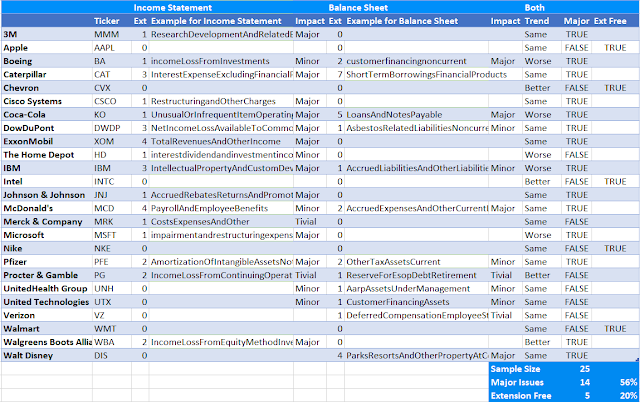Select the INTC ticker cell
This screenshot has height=402, width=640.
click(112, 182)
